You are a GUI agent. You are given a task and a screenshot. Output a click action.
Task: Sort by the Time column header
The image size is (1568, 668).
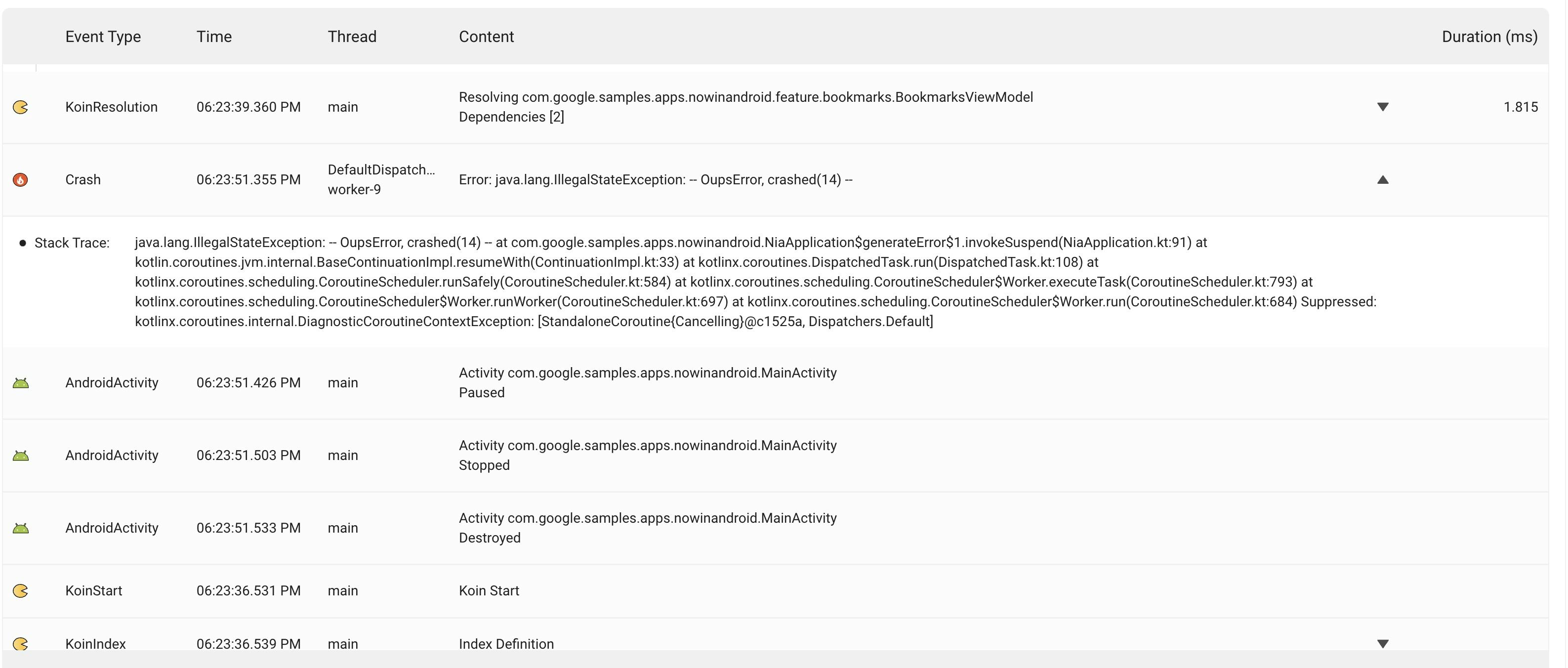point(213,37)
